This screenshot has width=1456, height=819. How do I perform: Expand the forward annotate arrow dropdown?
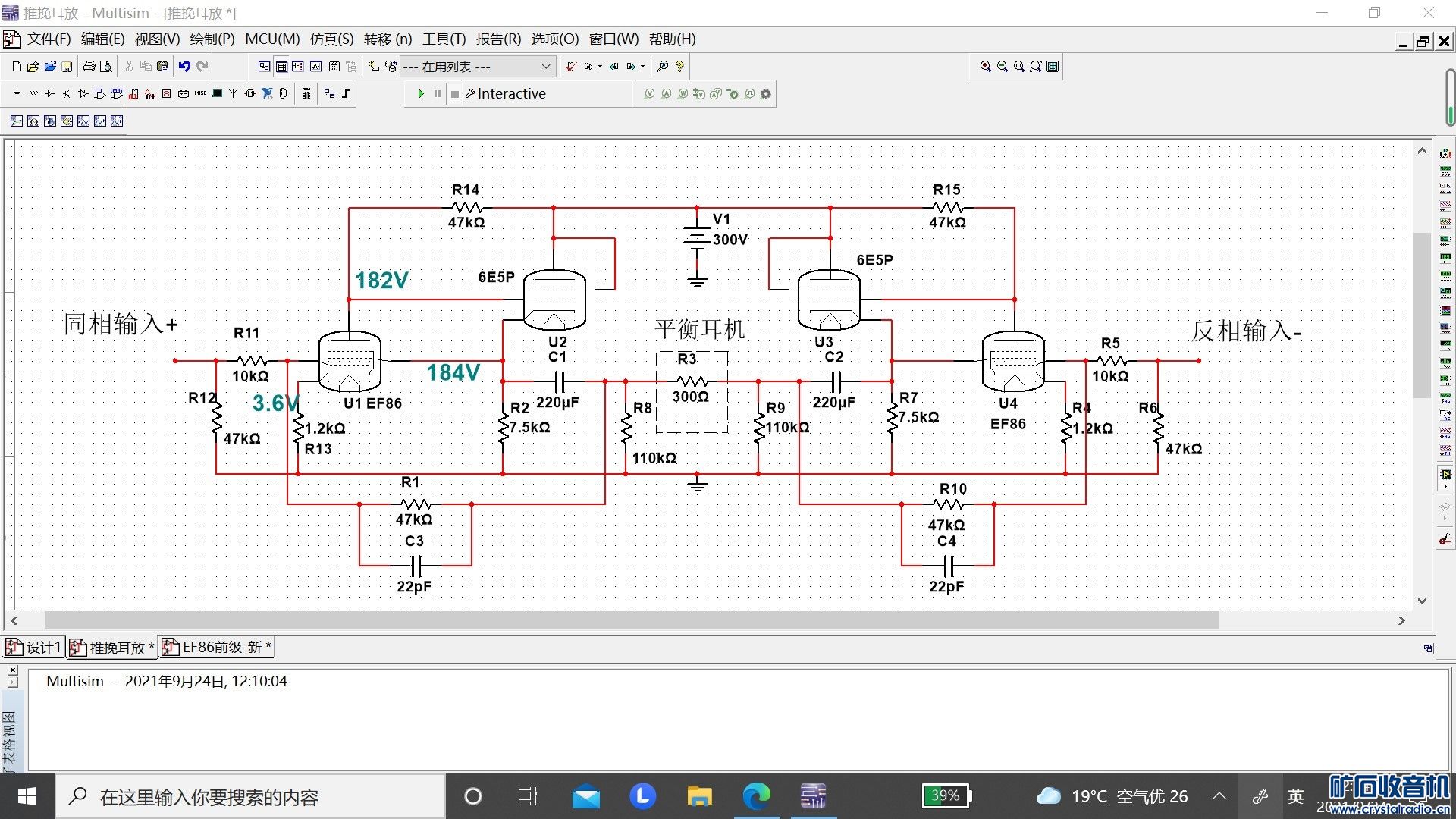pyautogui.click(x=642, y=67)
